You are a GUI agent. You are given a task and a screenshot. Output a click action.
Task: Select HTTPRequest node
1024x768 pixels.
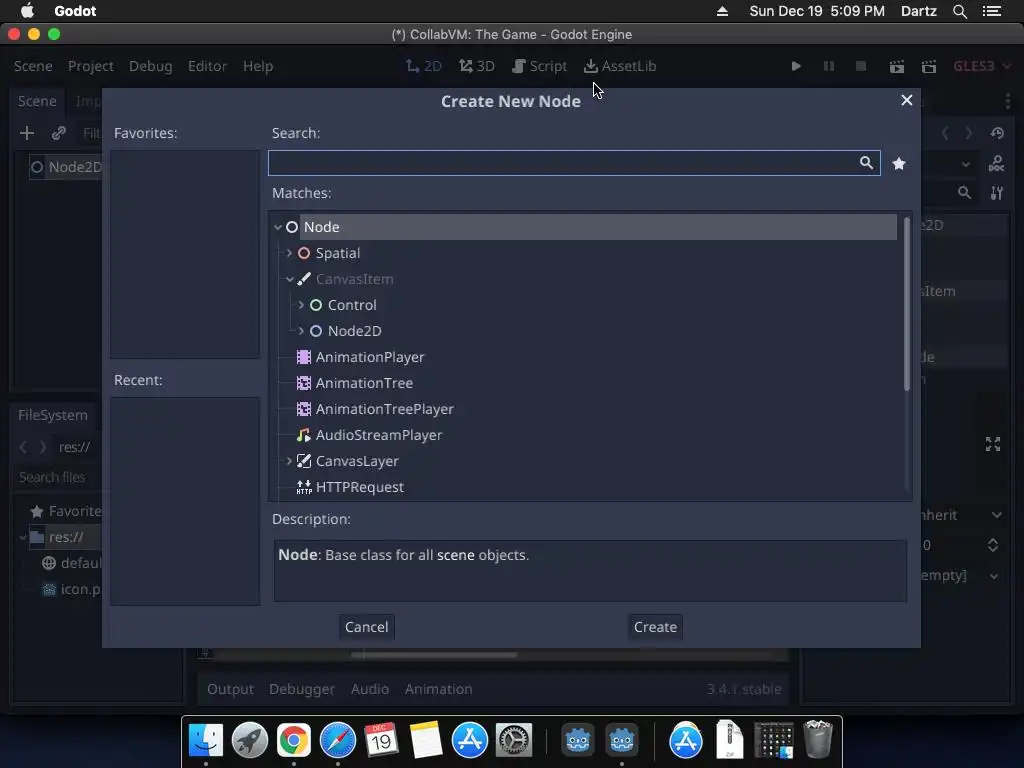pos(360,487)
